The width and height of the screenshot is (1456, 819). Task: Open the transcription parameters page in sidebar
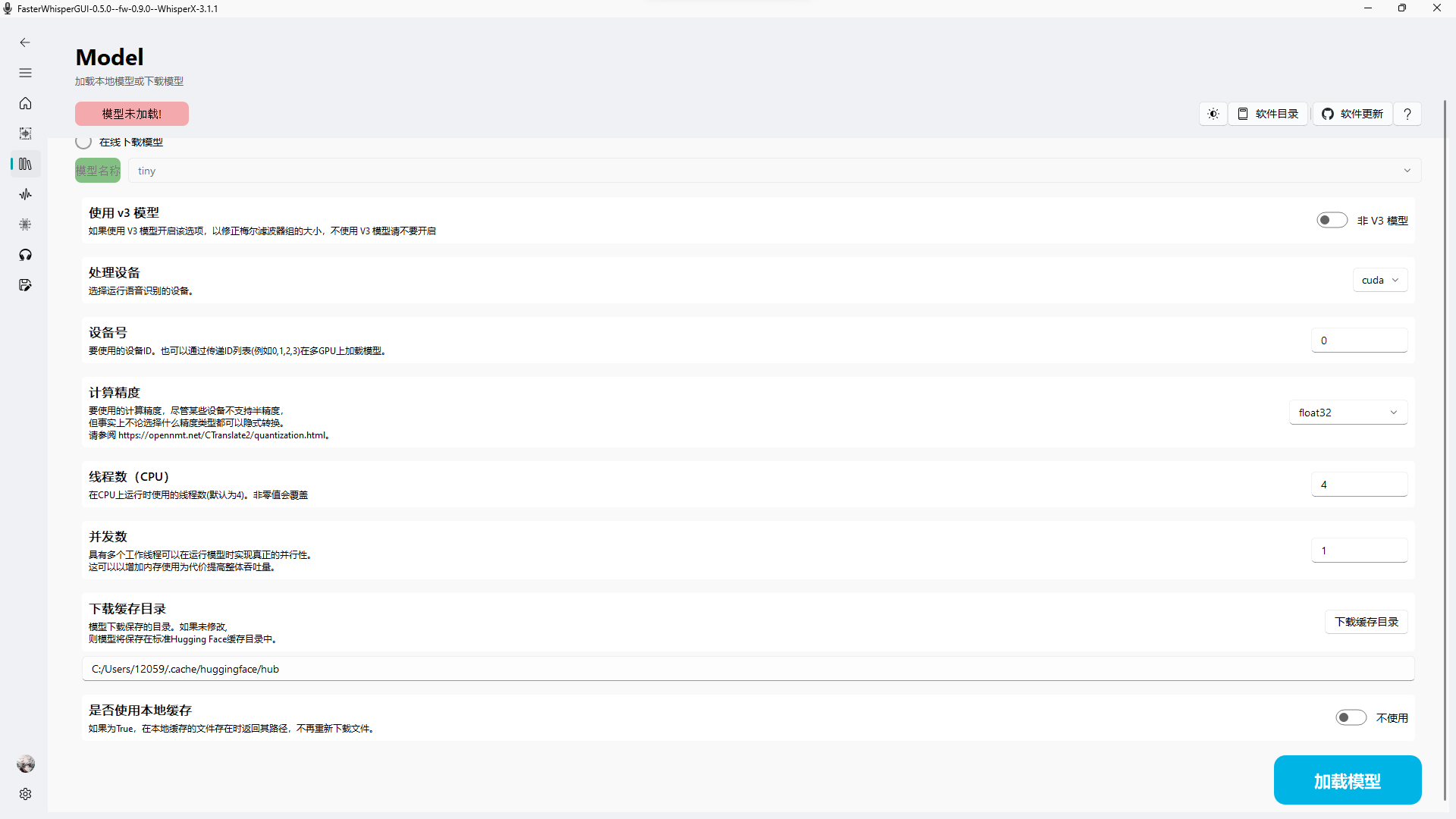(25, 224)
